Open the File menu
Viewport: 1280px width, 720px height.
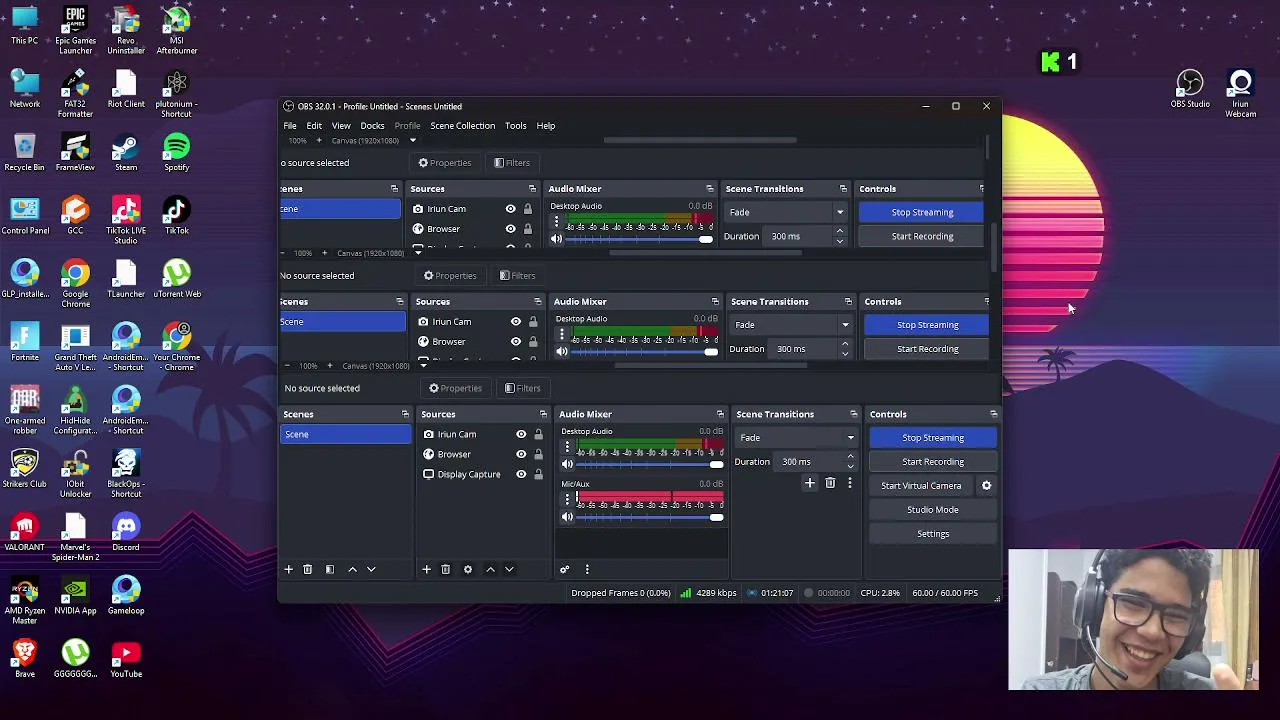coord(290,126)
